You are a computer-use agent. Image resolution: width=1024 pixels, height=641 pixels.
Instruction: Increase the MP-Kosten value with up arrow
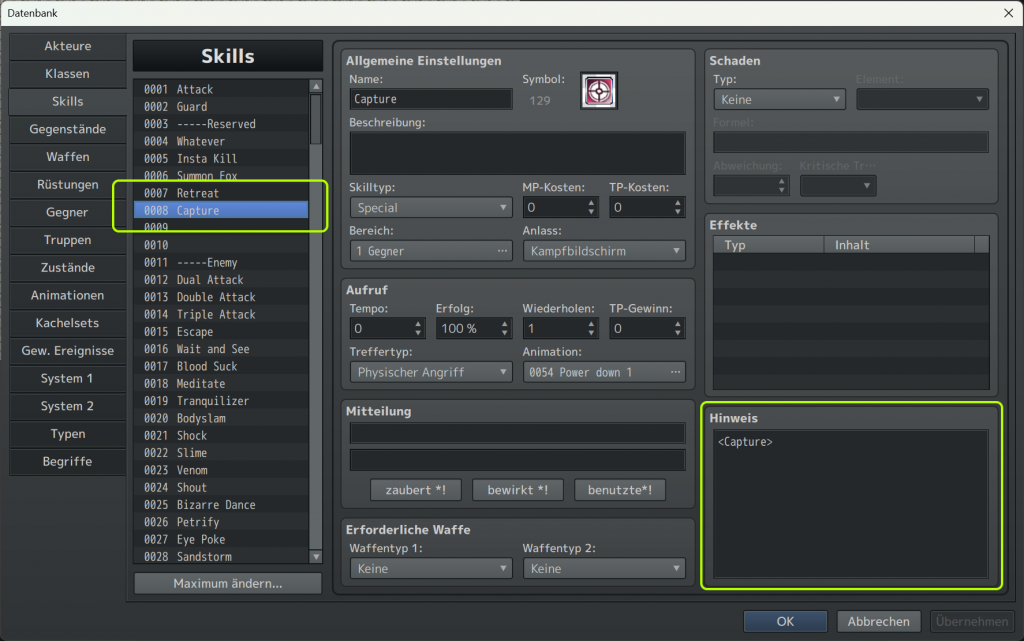591,203
